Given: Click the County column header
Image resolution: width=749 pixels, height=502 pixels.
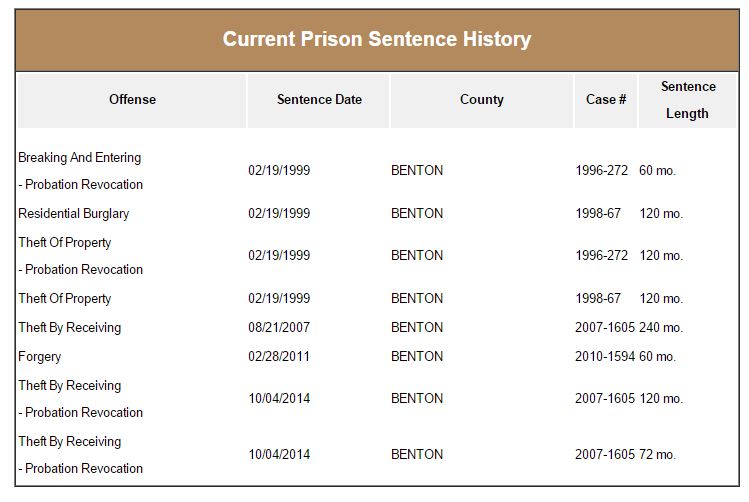Looking at the screenshot, I should [x=481, y=100].
